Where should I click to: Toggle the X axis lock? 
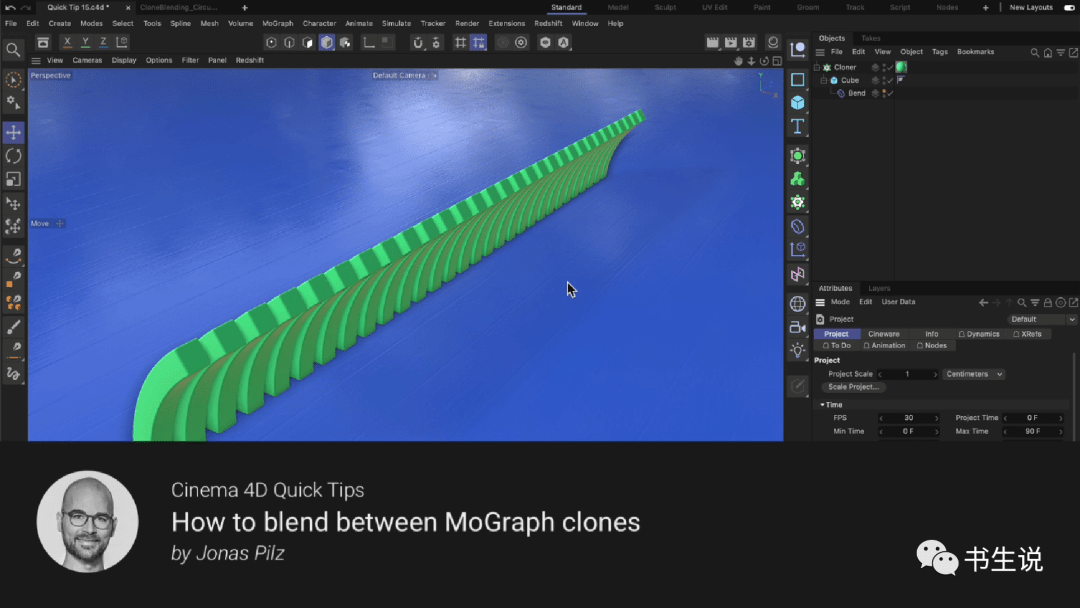click(67, 42)
